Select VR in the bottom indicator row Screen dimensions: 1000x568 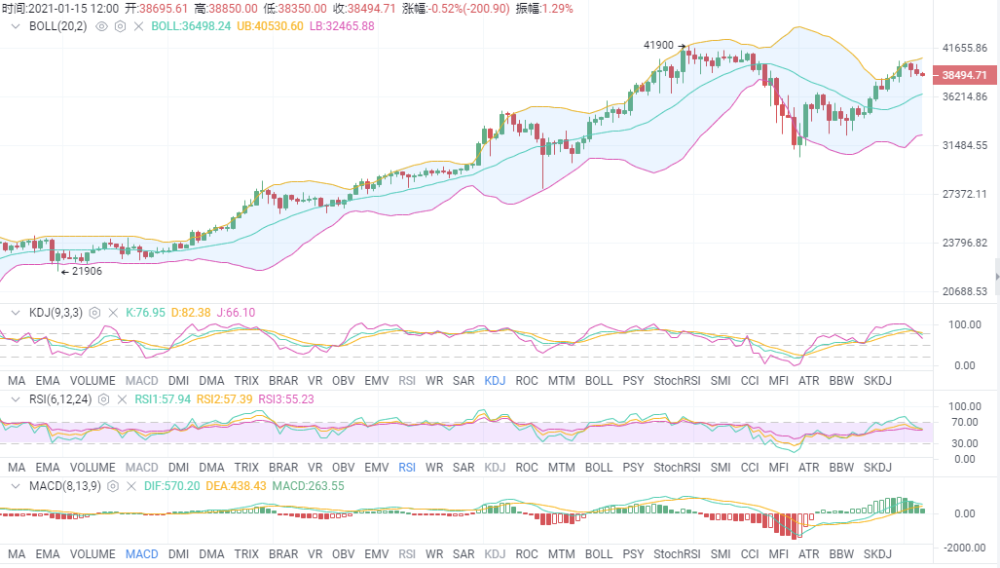(x=315, y=554)
